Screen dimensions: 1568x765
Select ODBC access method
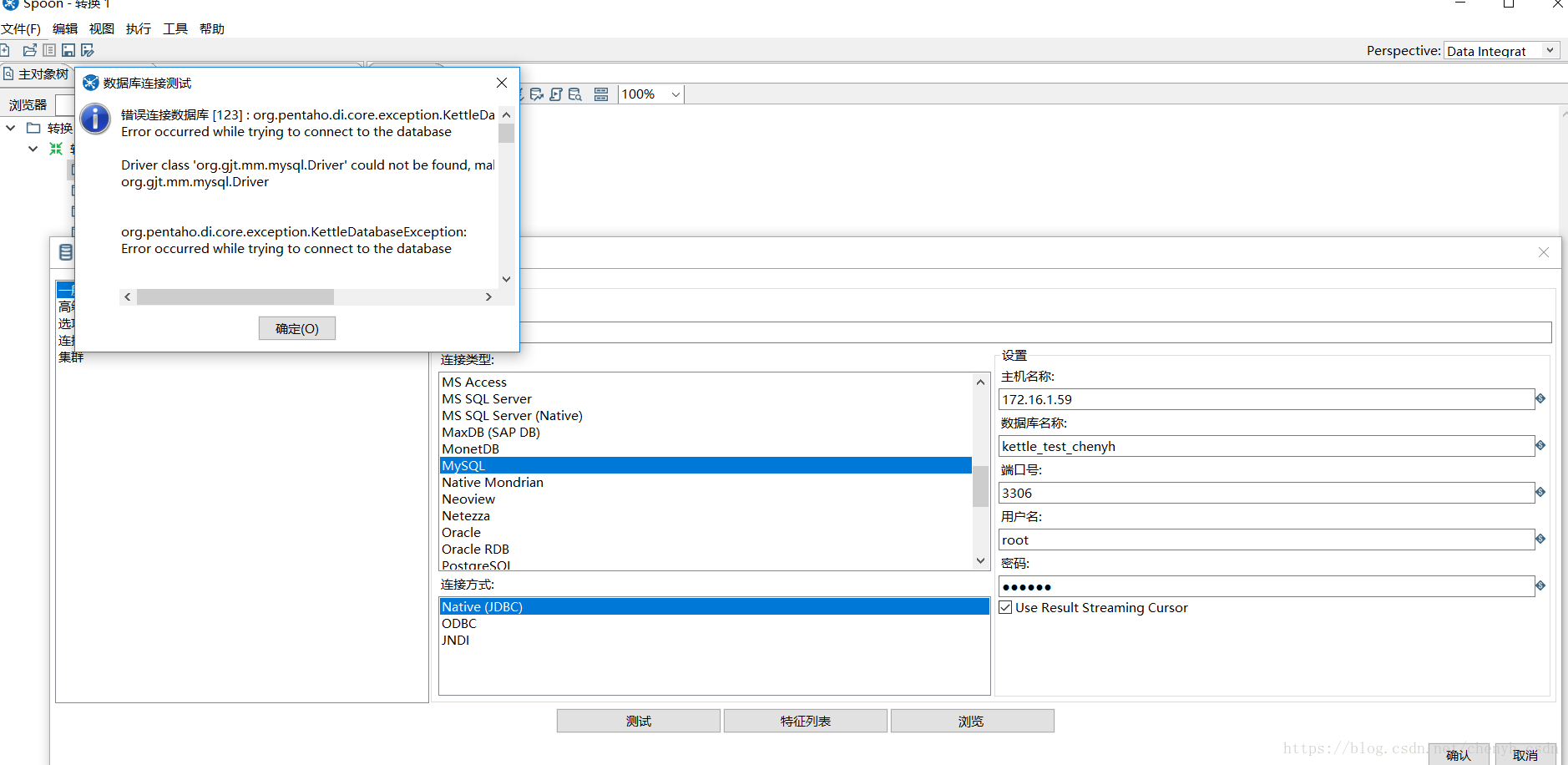(714, 623)
